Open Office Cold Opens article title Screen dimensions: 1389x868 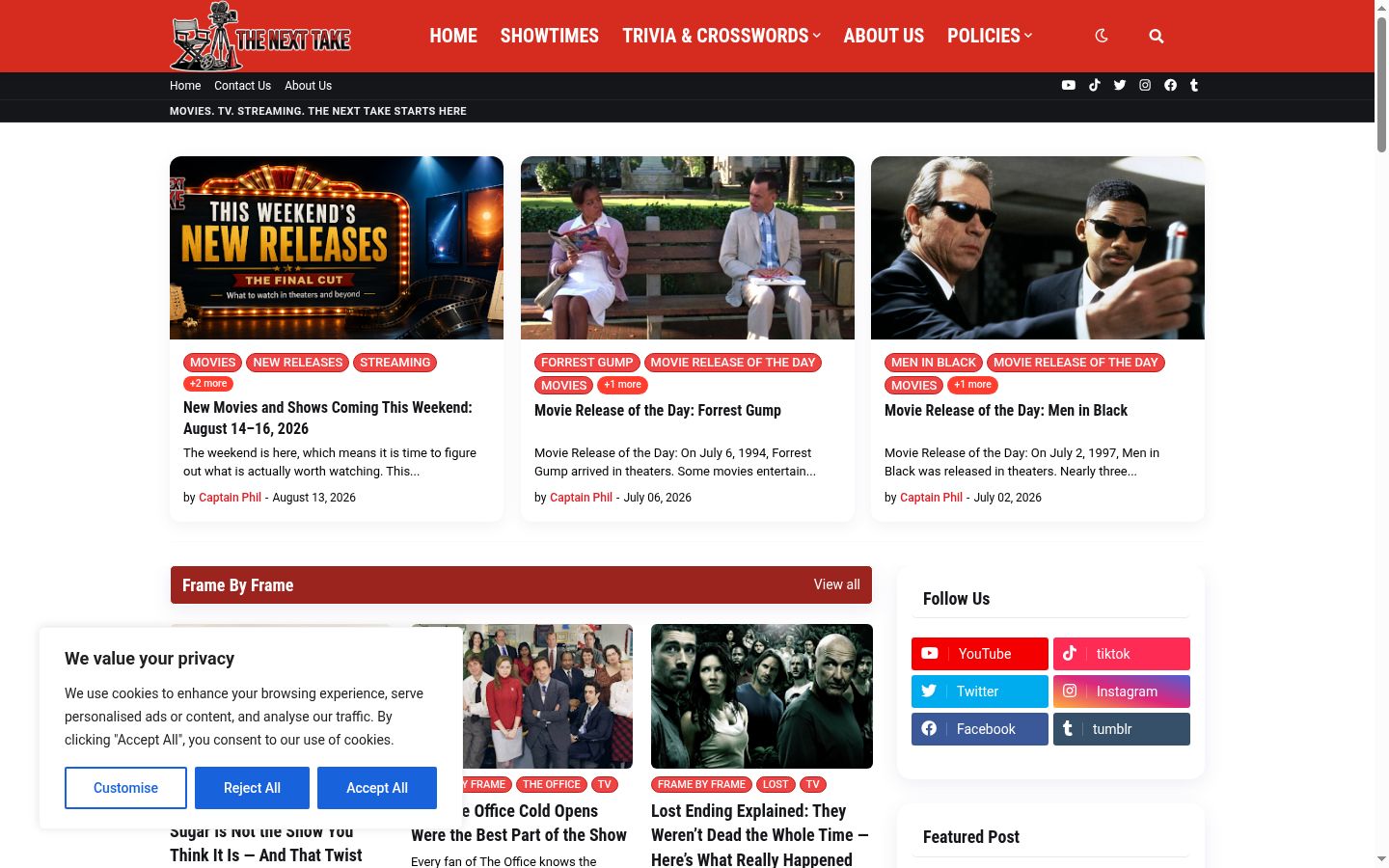coord(519,823)
